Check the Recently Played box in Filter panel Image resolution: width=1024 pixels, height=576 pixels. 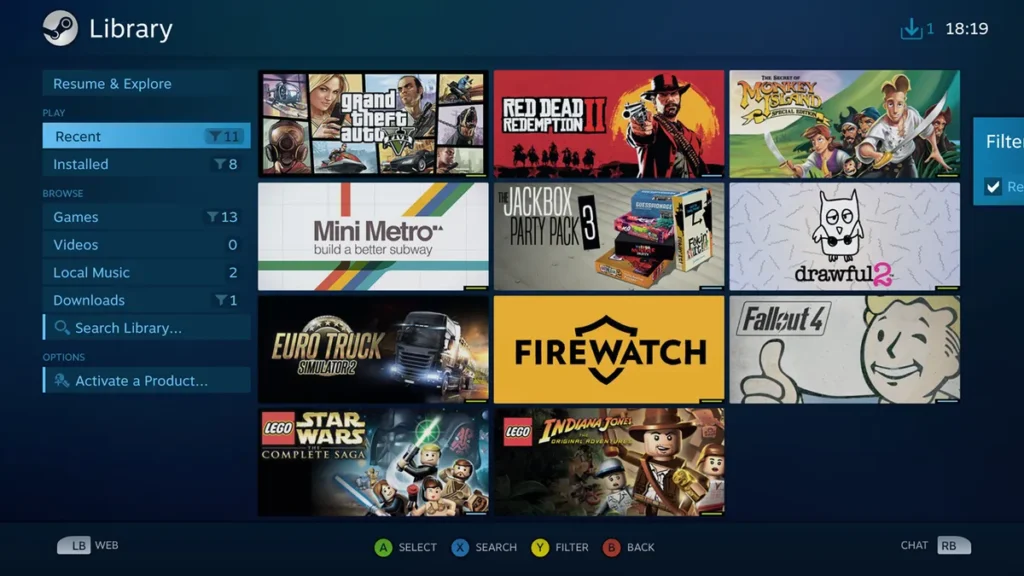[993, 186]
